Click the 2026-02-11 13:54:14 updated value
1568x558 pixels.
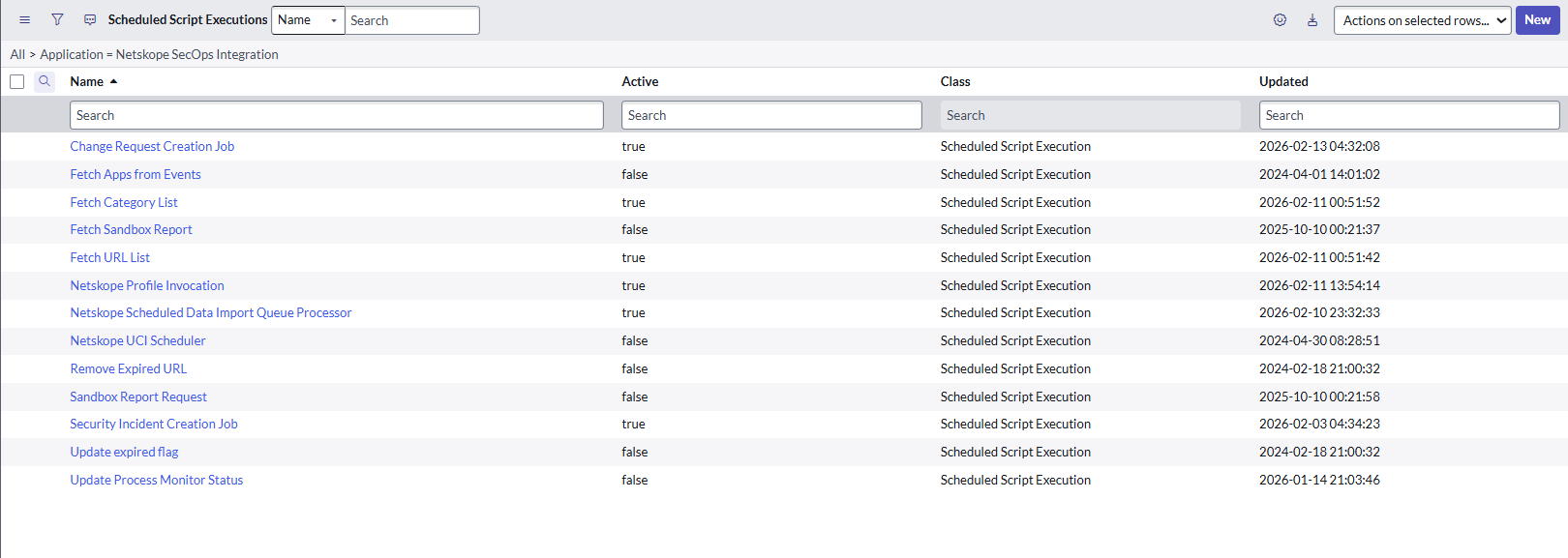click(1319, 285)
